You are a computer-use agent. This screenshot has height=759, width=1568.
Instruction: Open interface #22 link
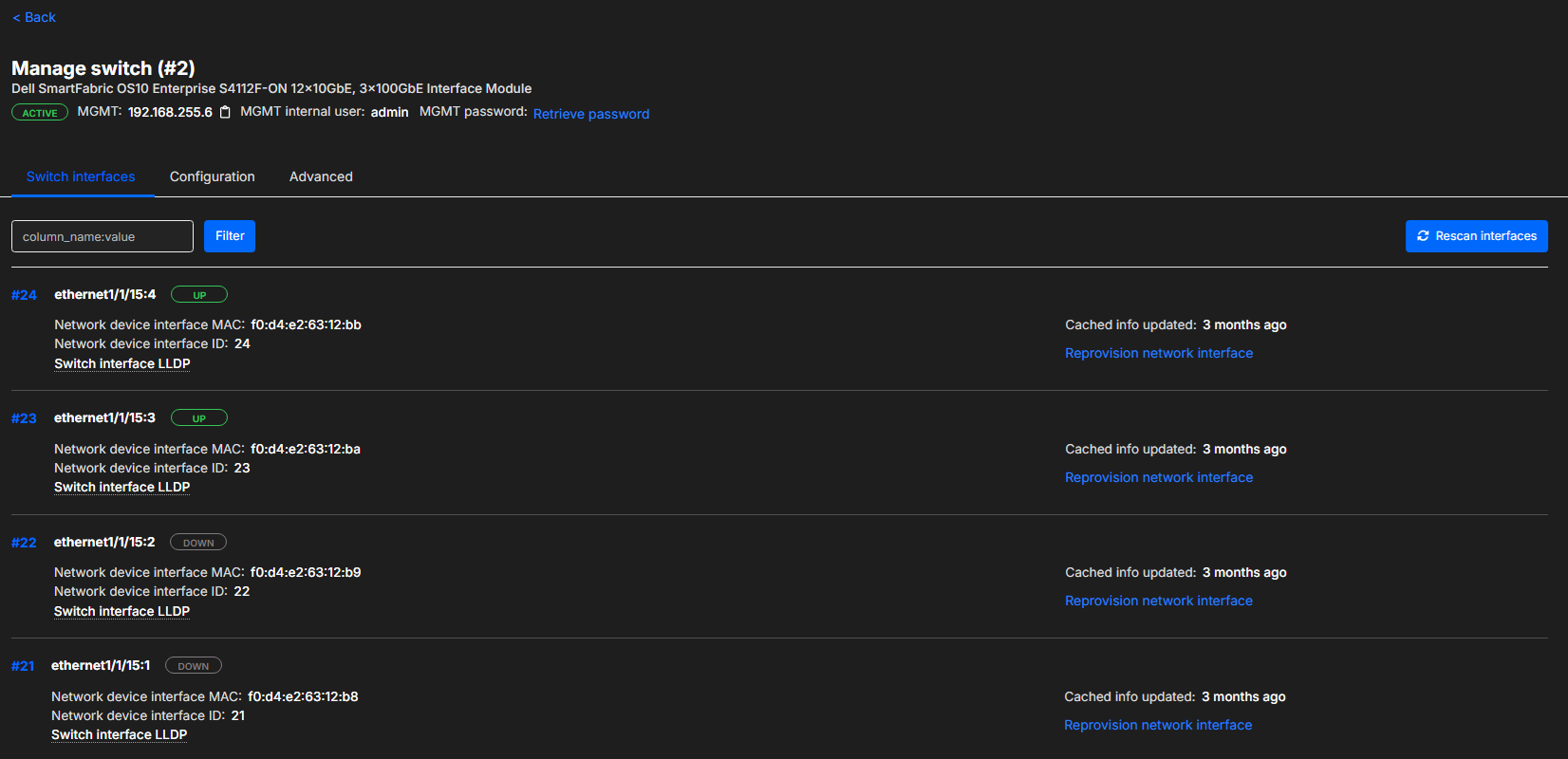point(24,543)
